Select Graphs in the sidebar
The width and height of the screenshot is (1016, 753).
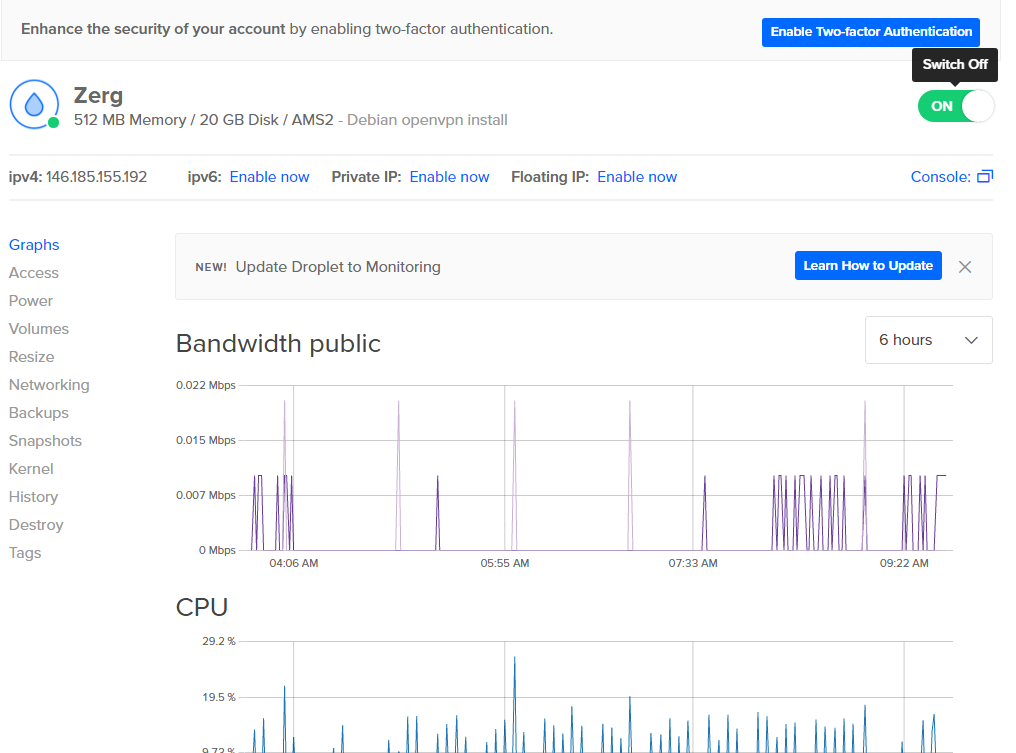[34, 245]
